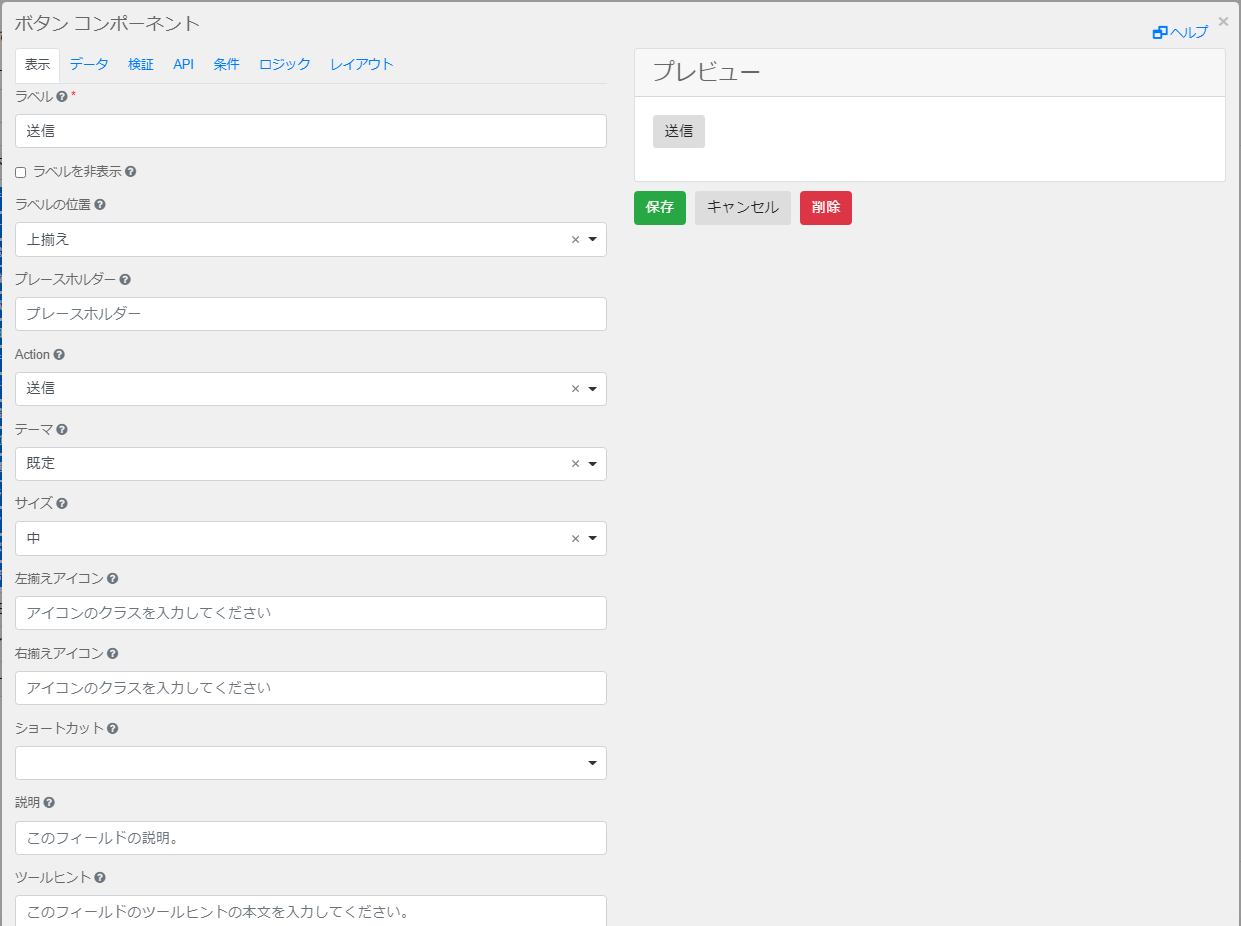Toggle the ラベルを非表示 checkbox
This screenshot has height=926, width=1241.
(x=21, y=172)
